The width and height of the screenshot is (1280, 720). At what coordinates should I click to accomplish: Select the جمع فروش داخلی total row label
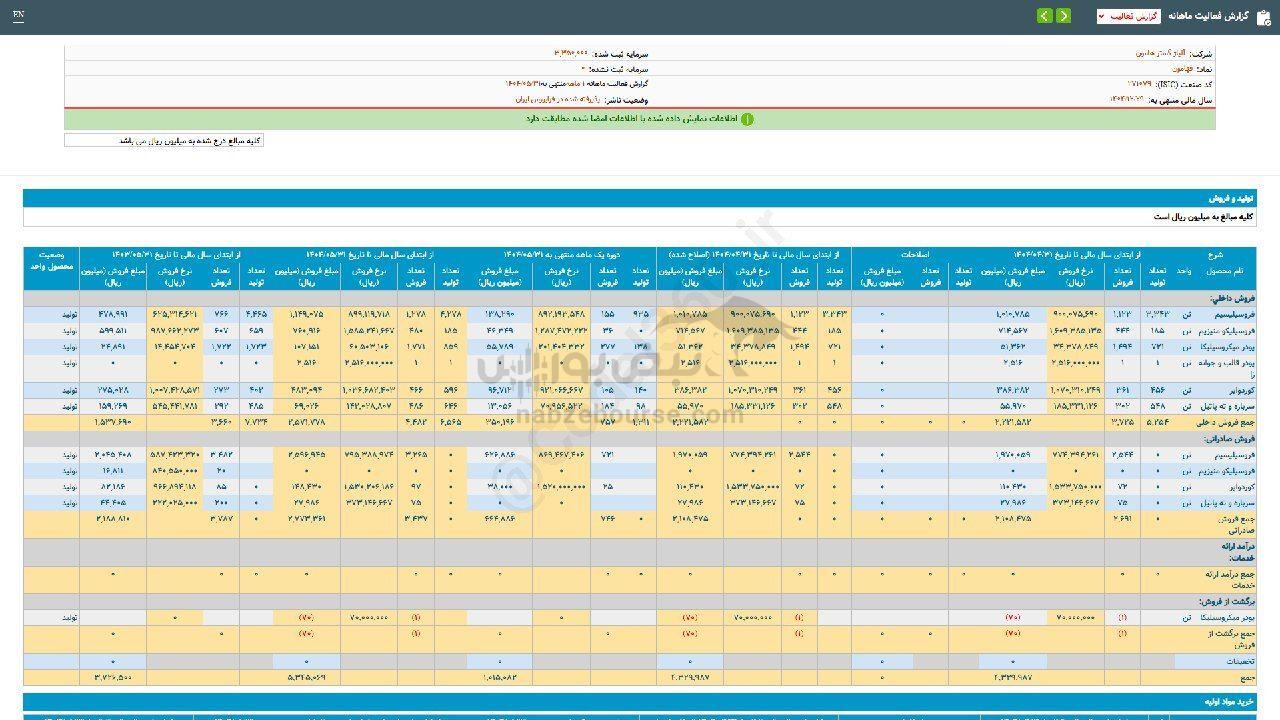[1225, 423]
